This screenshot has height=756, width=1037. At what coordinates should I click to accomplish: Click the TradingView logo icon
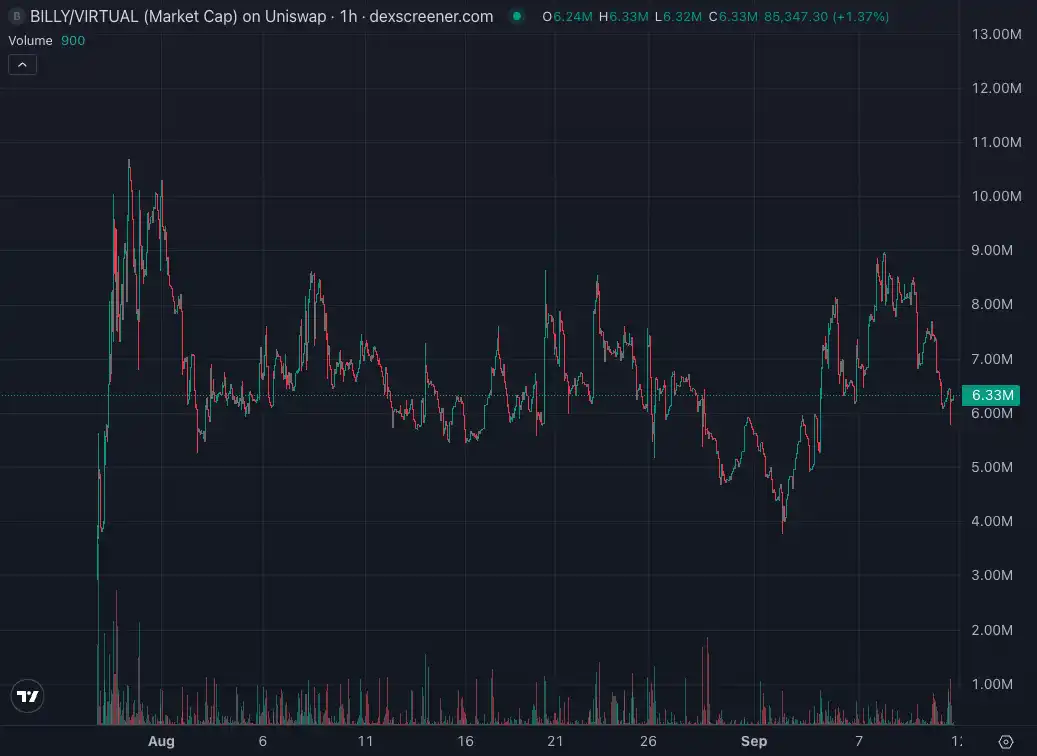(28, 696)
